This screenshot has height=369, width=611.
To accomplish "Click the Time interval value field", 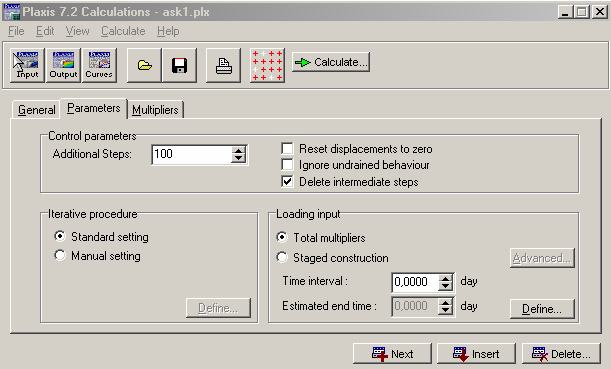I will (x=415, y=282).
